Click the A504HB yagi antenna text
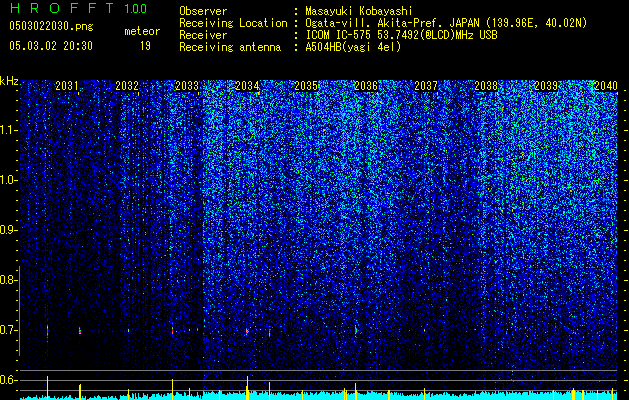The image size is (629, 400). click(353, 47)
